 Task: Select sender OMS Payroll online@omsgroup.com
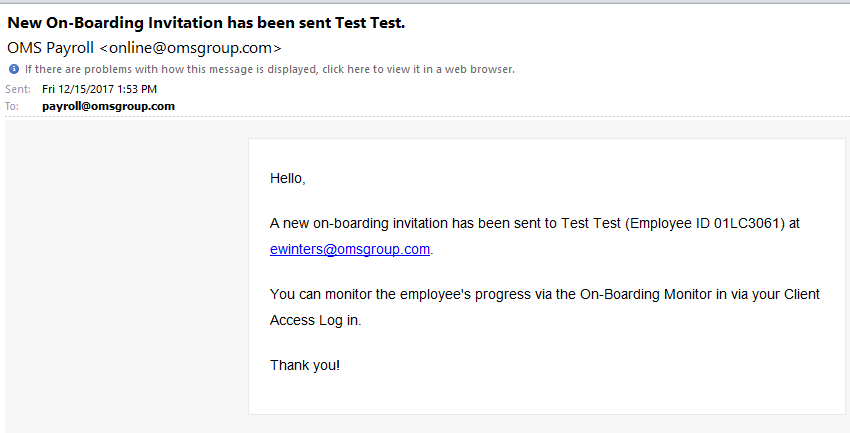point(144,48)
